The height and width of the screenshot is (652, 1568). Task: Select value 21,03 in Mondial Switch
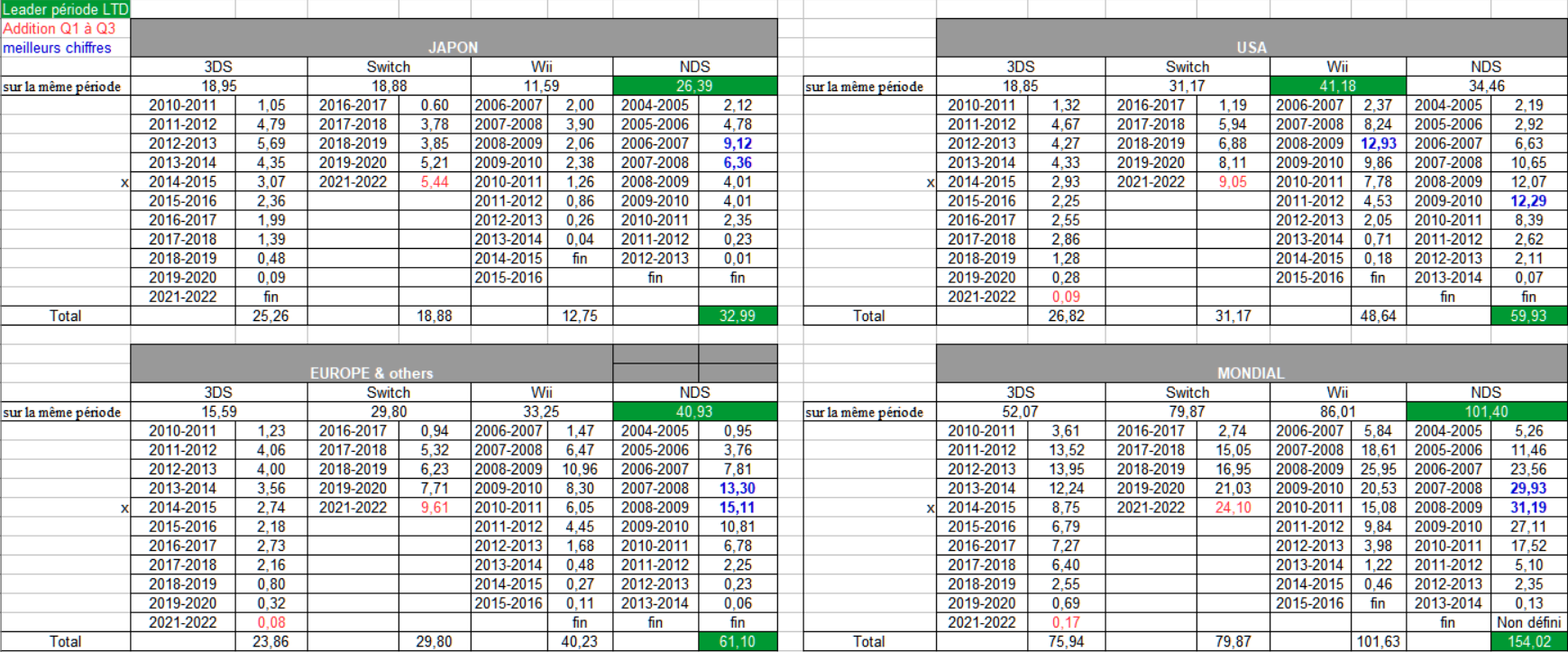point(1233,488)
